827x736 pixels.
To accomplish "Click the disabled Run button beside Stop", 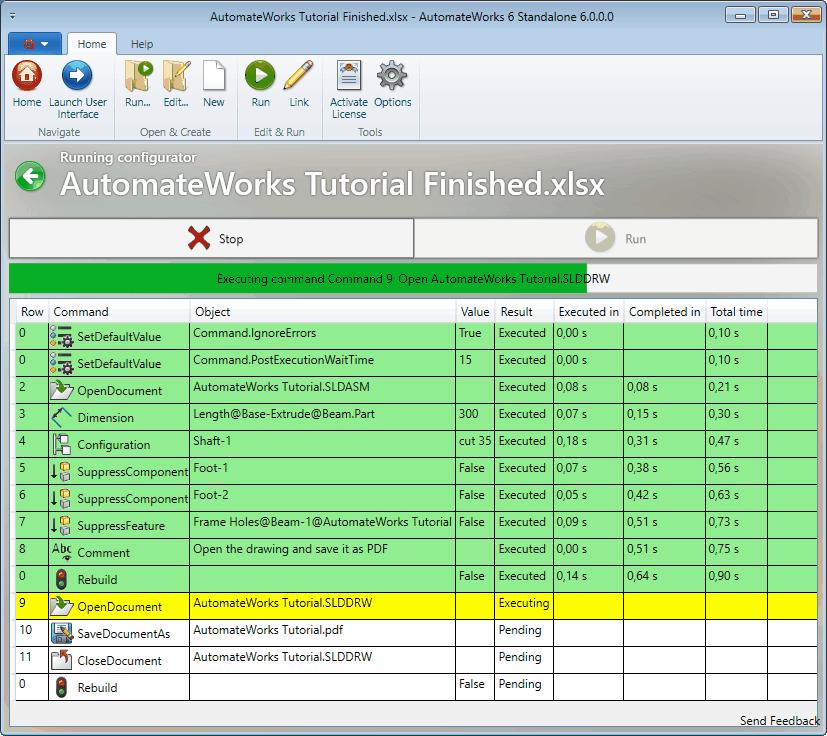I will pyautogui.click(x=616, y=238).
